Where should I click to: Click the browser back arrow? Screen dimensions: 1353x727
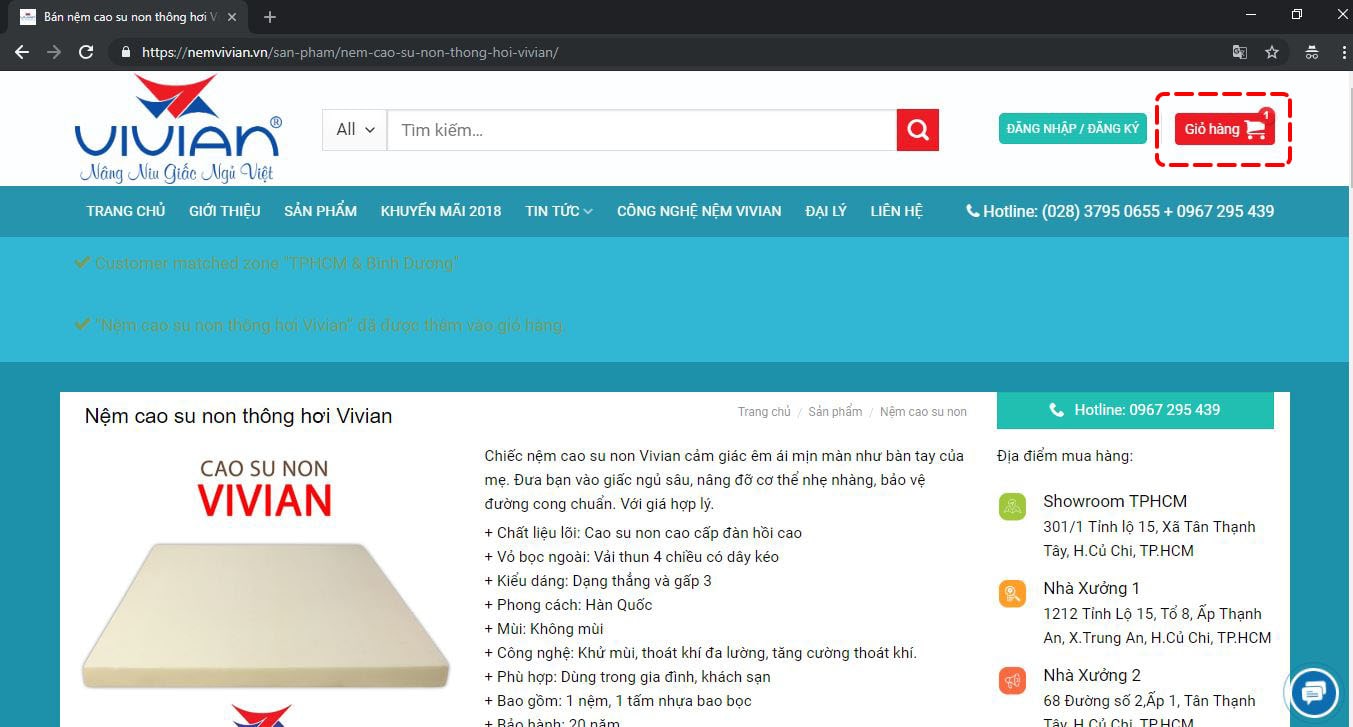pos(22,52)
